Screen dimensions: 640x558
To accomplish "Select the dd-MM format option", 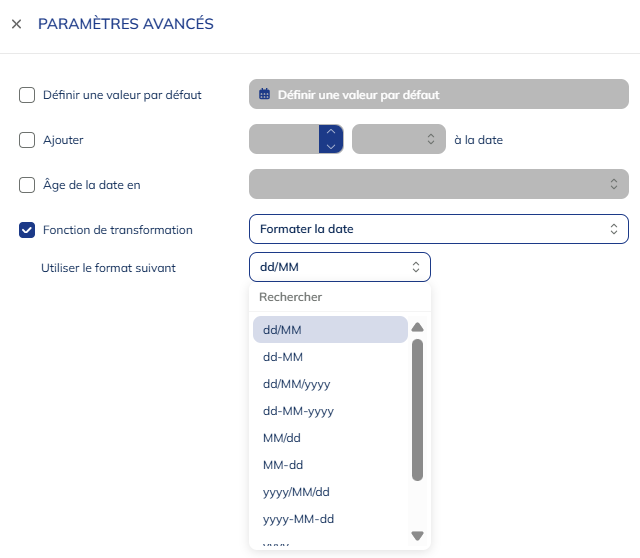I will click(283, 357).
